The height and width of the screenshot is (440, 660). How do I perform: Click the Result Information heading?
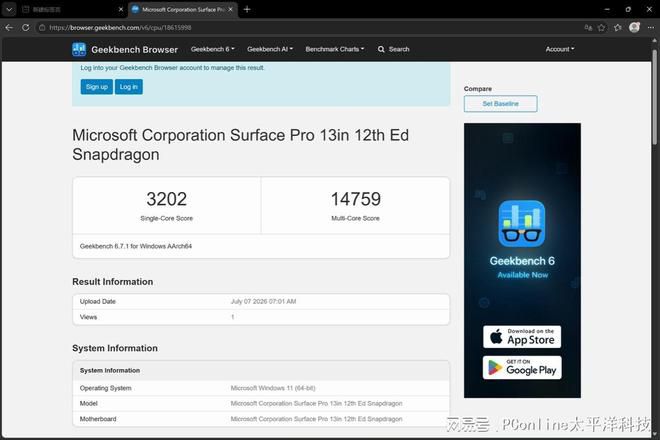pyautogui.click(x=113, y=282)
